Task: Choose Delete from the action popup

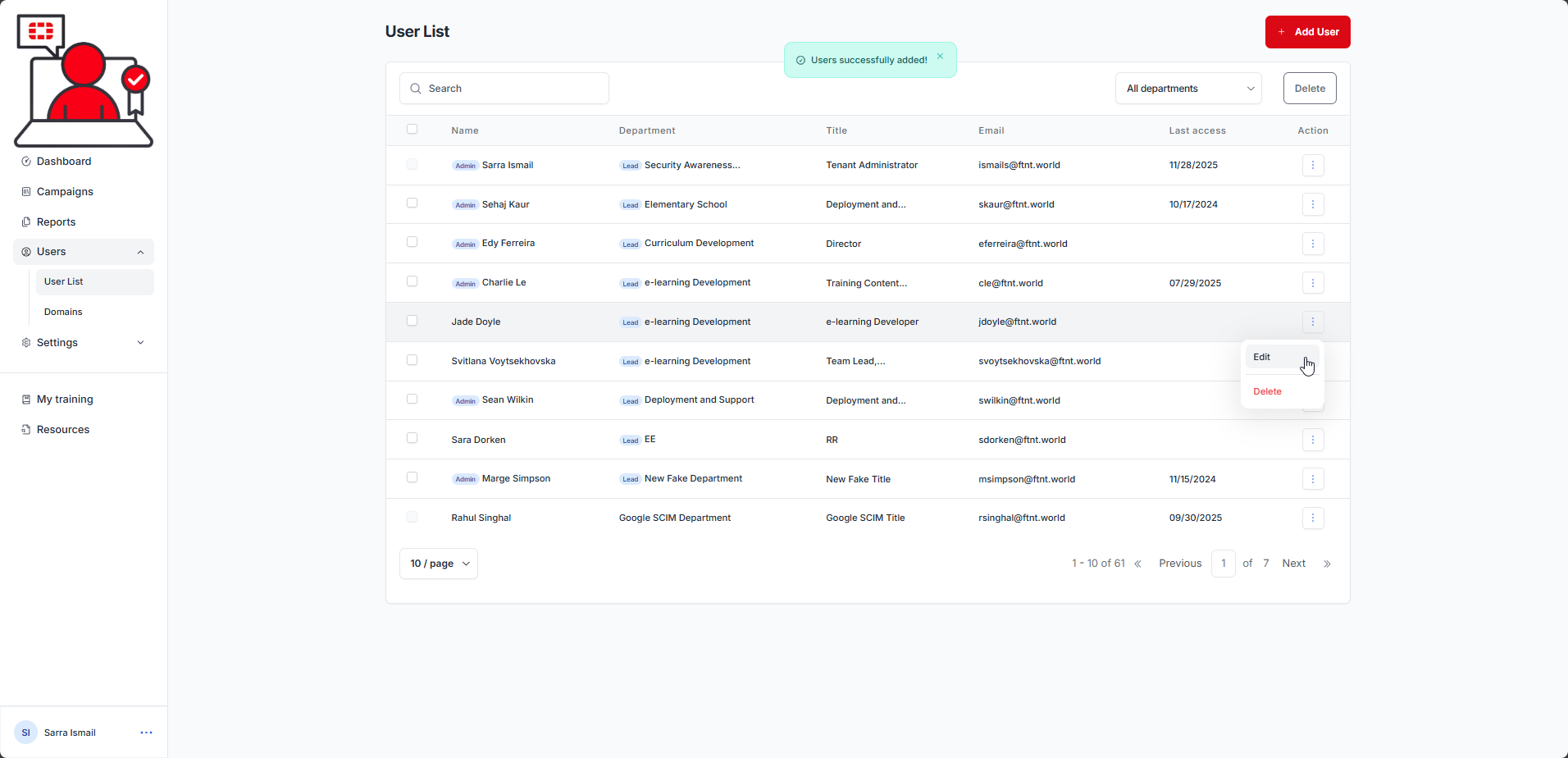Action: pos(1282,392)
